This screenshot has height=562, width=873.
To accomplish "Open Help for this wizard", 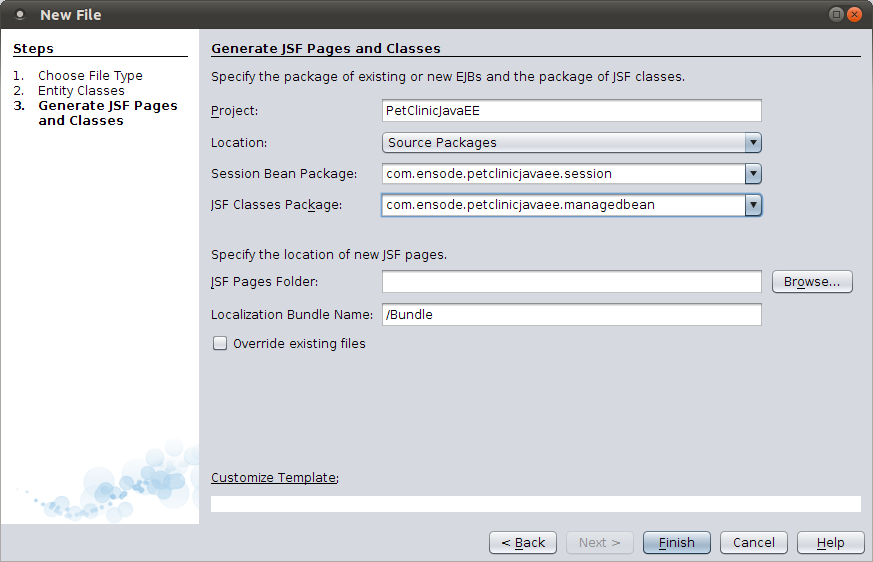I will tap(830, 542).
